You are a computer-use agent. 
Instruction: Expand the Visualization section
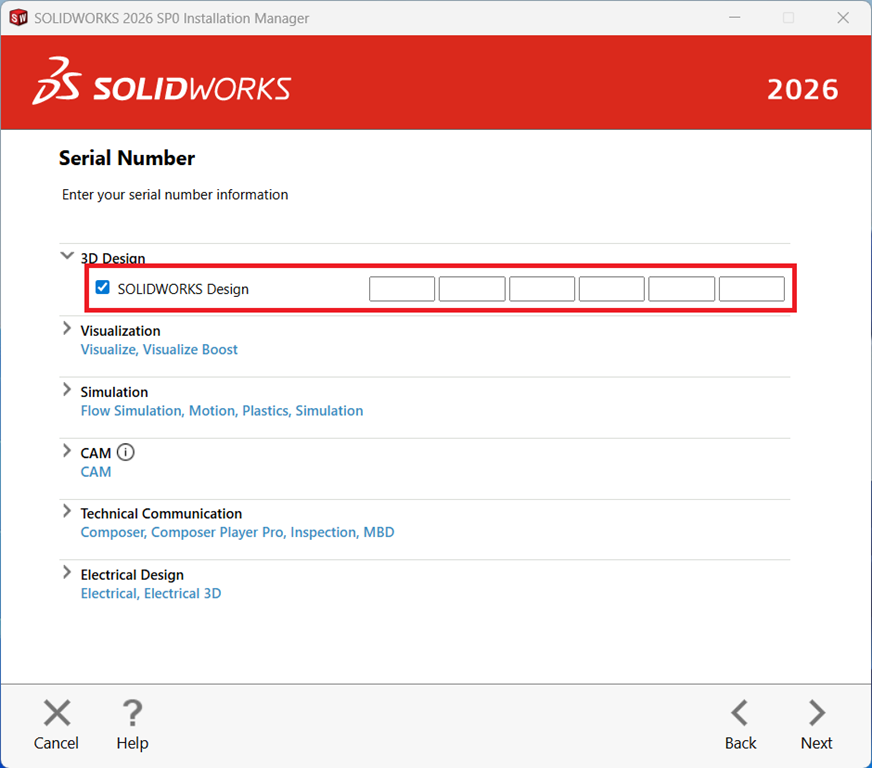(67, 329)
